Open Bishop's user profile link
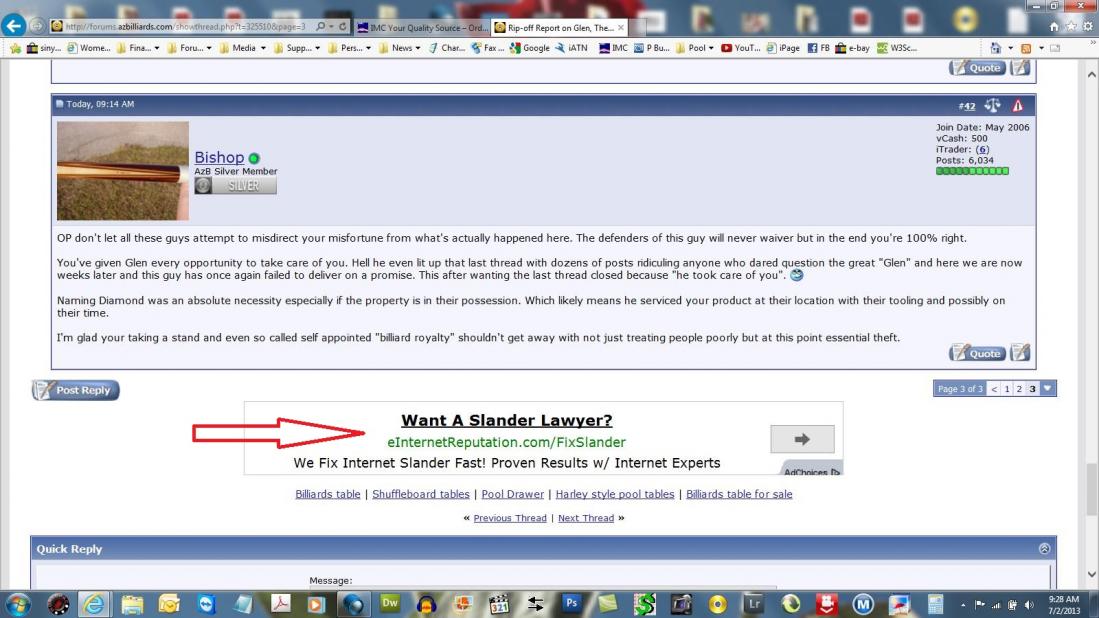The height and width of the screenshot is (618, 1099). tap(219, 157)
